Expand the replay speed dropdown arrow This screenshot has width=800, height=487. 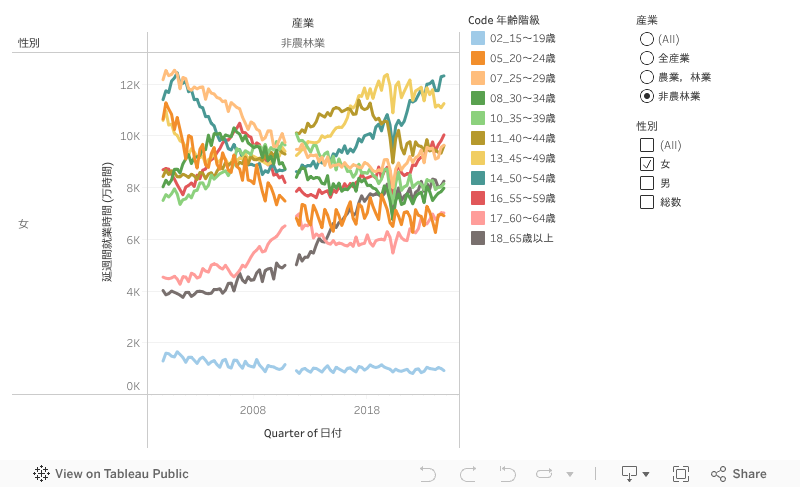click(x=570, y=474)
